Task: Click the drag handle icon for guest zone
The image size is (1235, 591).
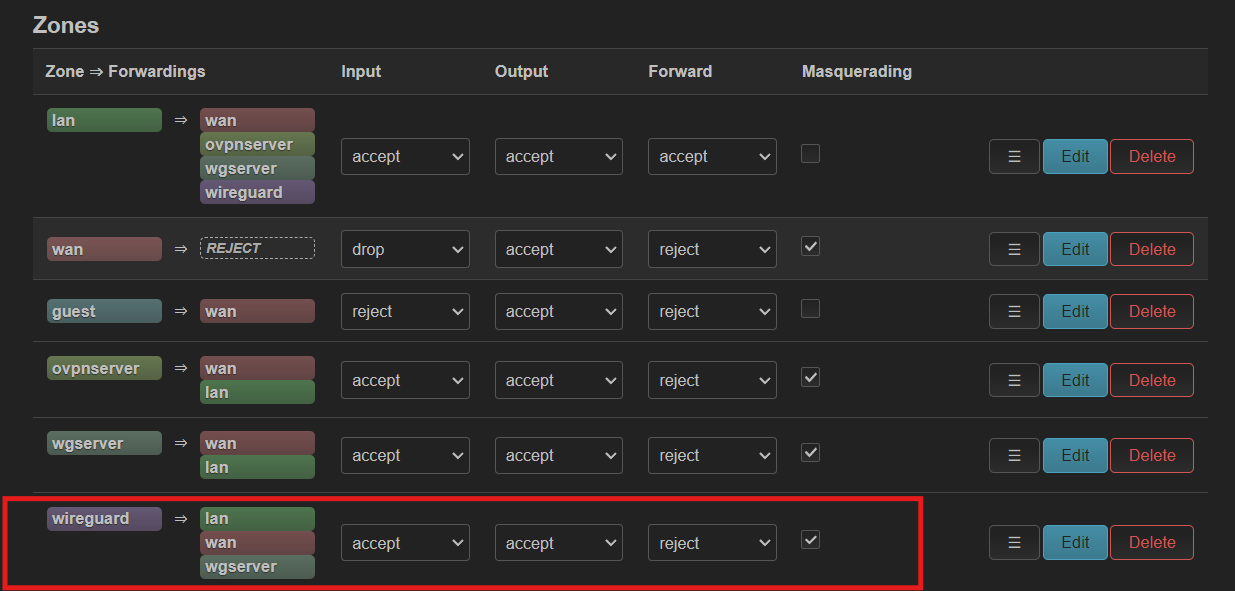Action: 1014,312
